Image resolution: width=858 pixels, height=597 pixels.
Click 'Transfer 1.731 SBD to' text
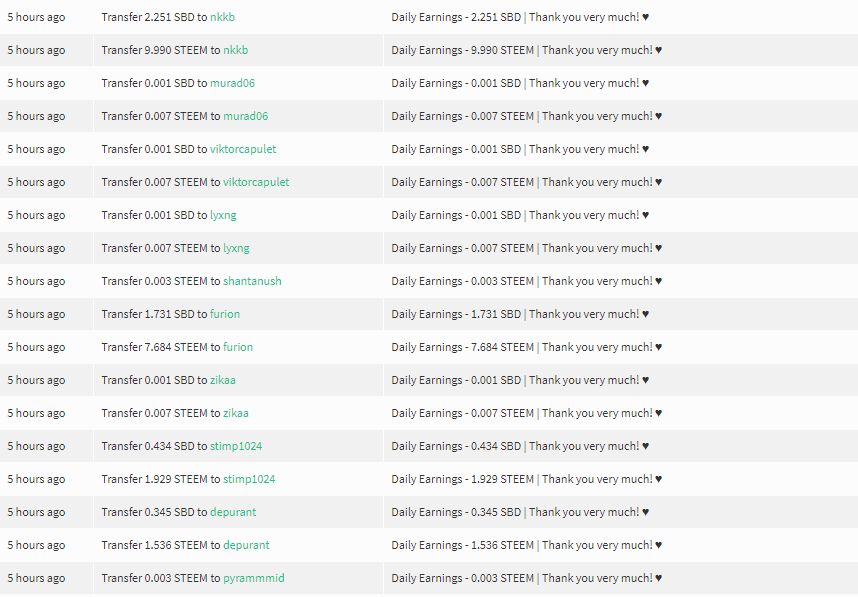[154, 314]
